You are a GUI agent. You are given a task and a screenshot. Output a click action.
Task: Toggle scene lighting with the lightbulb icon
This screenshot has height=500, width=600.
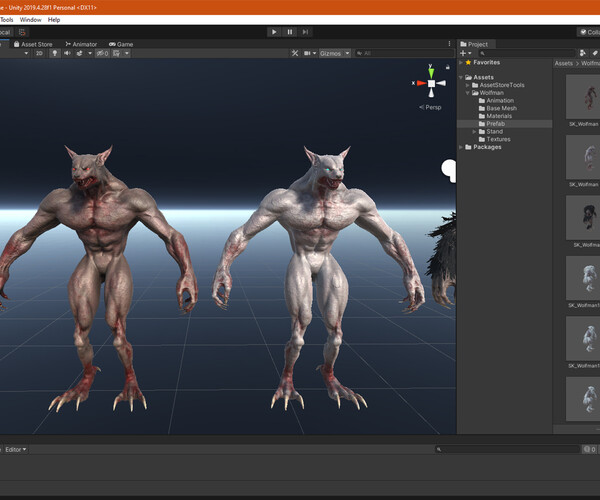[55, 53]
